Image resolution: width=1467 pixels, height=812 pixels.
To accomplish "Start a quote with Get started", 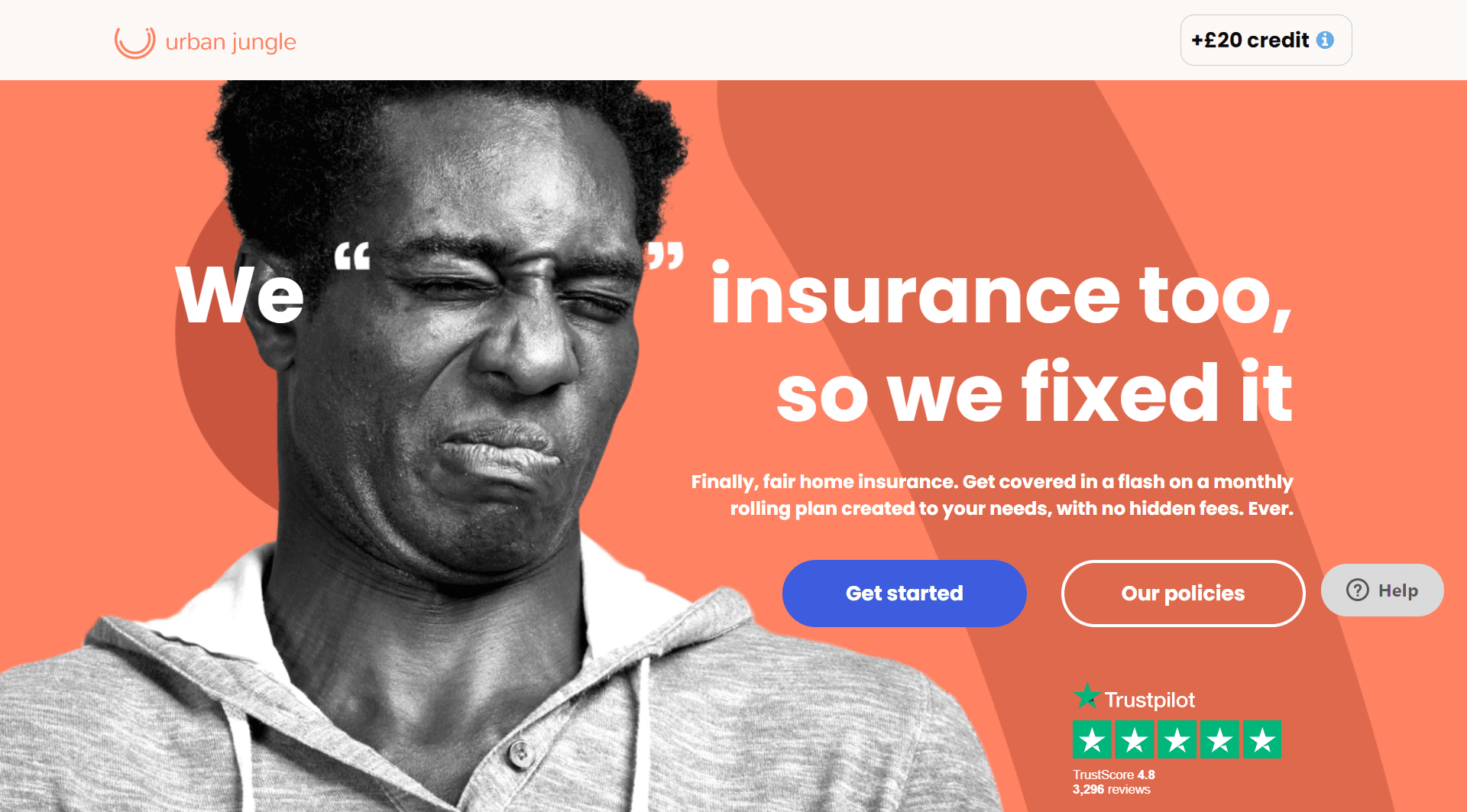I will [x=904, y=594].
